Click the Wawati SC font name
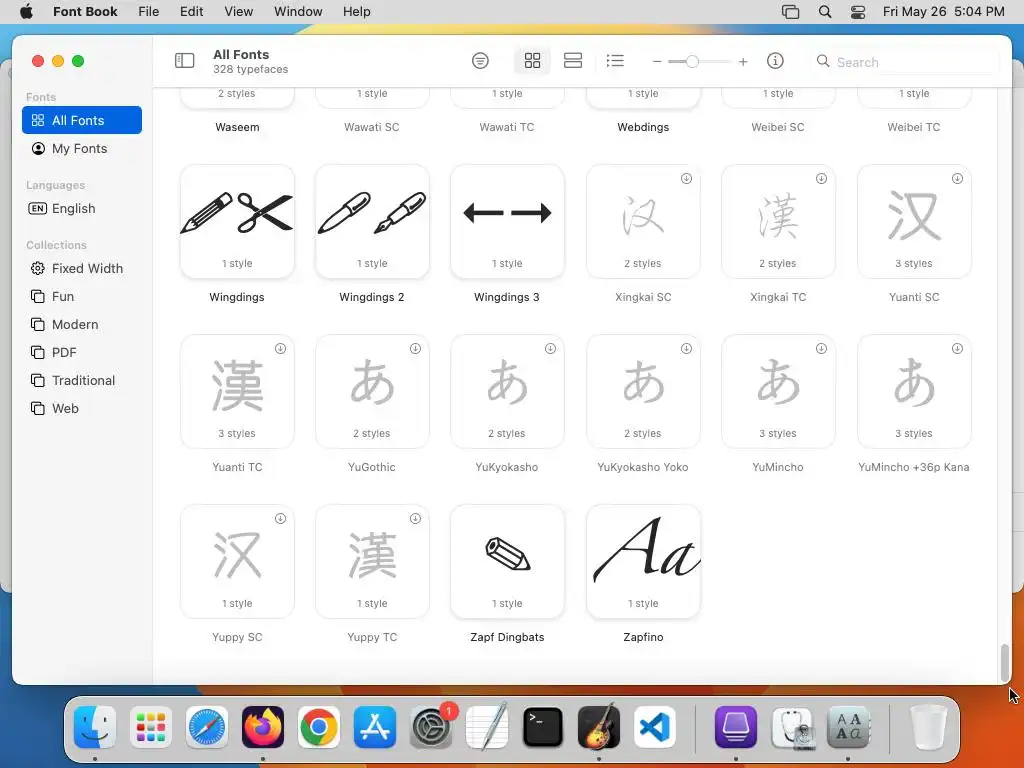Image resolution: width=1024 pixels, height=768 pixels. click(x=372, y=127)
